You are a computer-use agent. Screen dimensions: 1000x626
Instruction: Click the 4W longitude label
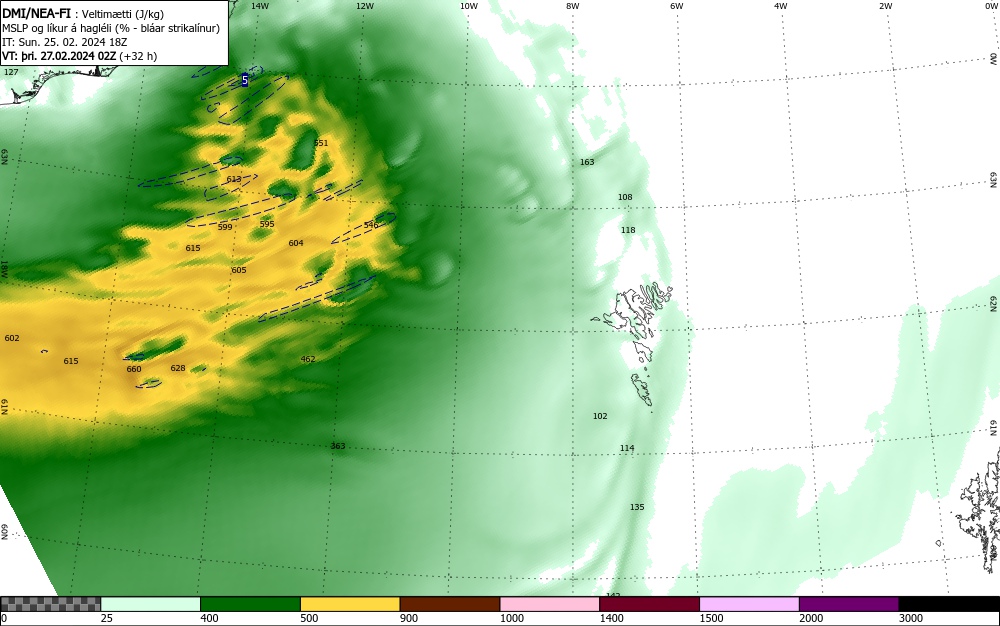tap(781, 6)
